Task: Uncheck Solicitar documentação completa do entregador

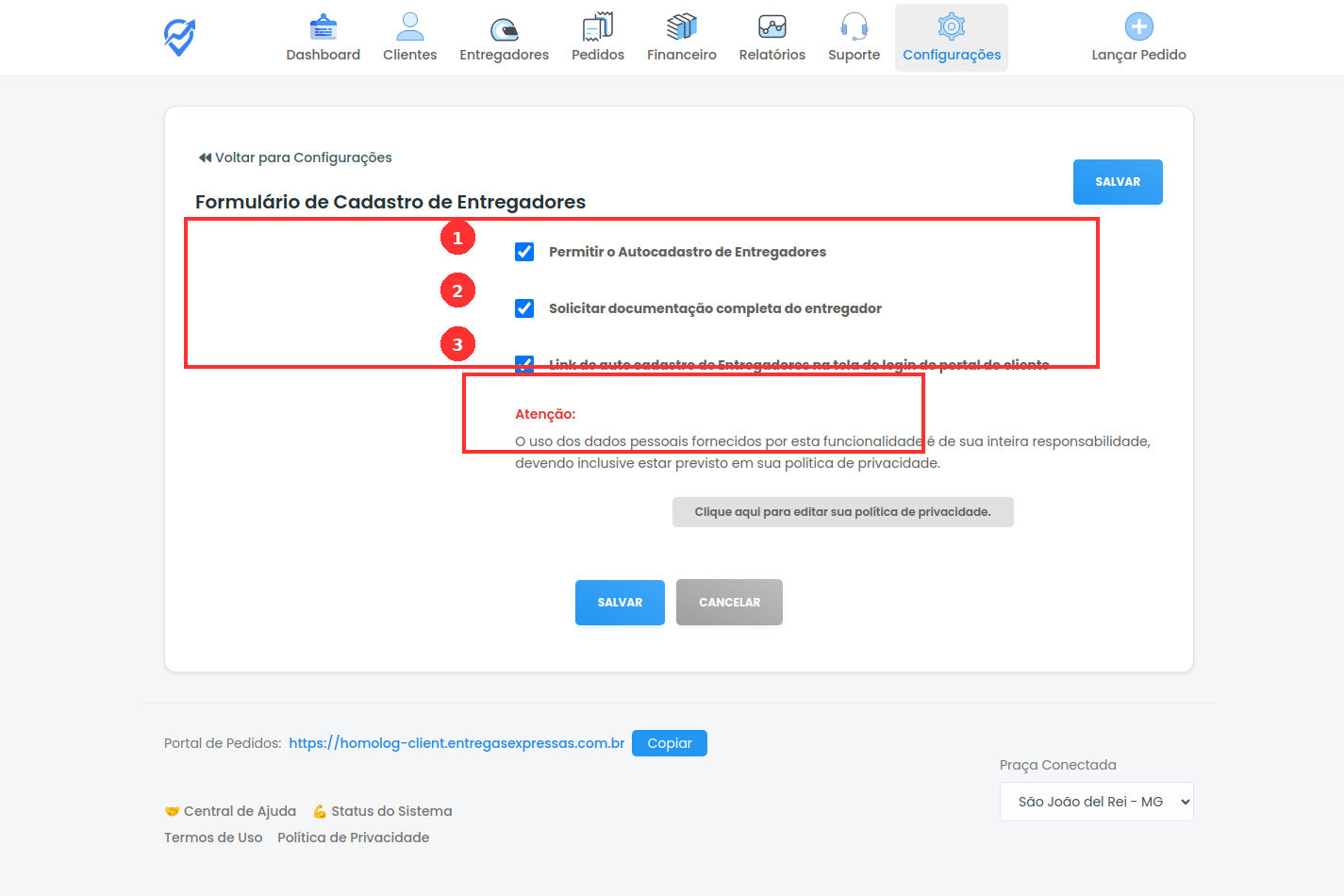Action: [523, 308]
